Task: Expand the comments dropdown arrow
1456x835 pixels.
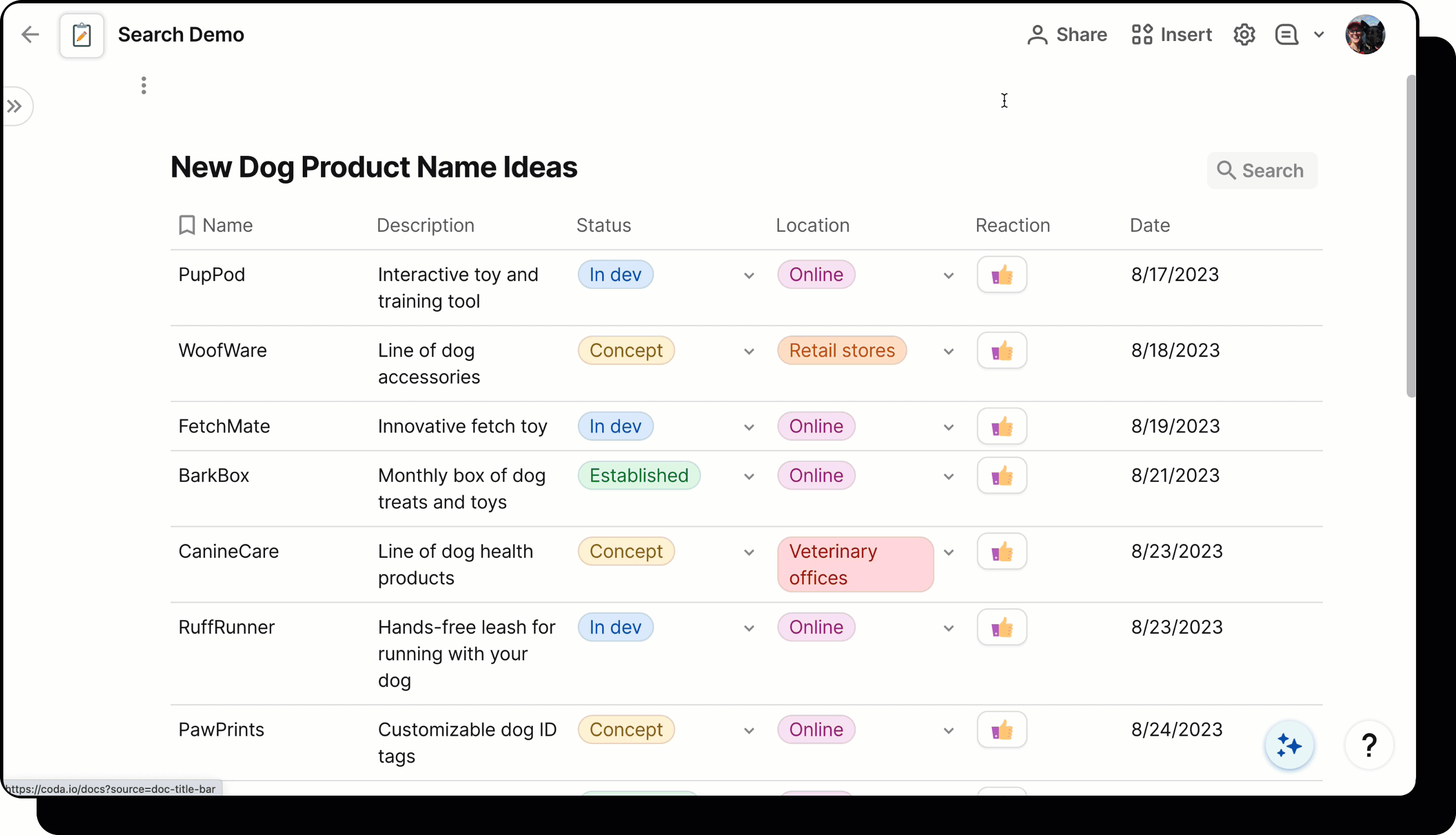Action: point(1318,34)
